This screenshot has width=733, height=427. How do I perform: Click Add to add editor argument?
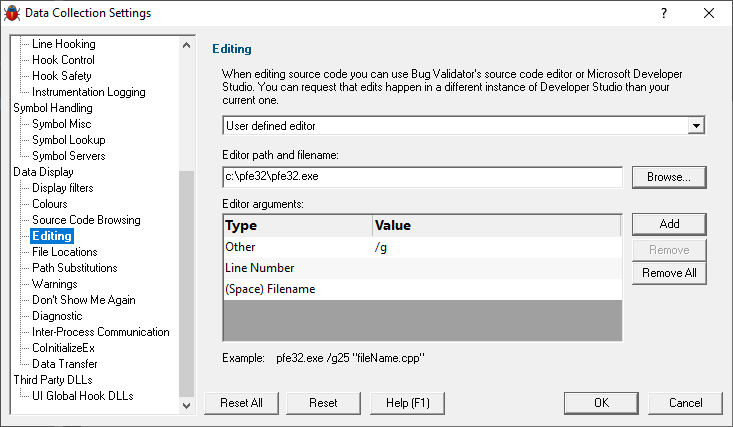coord(669,224)
